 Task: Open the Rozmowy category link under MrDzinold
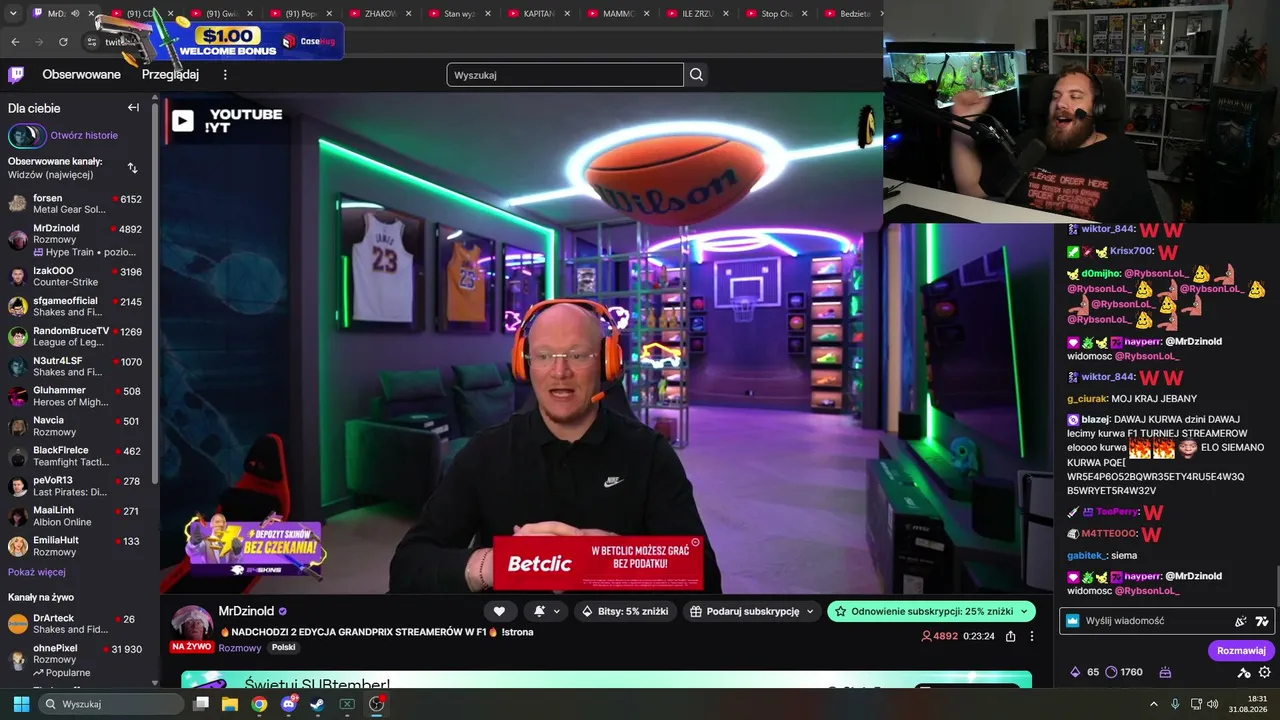(x=240, y=648)
